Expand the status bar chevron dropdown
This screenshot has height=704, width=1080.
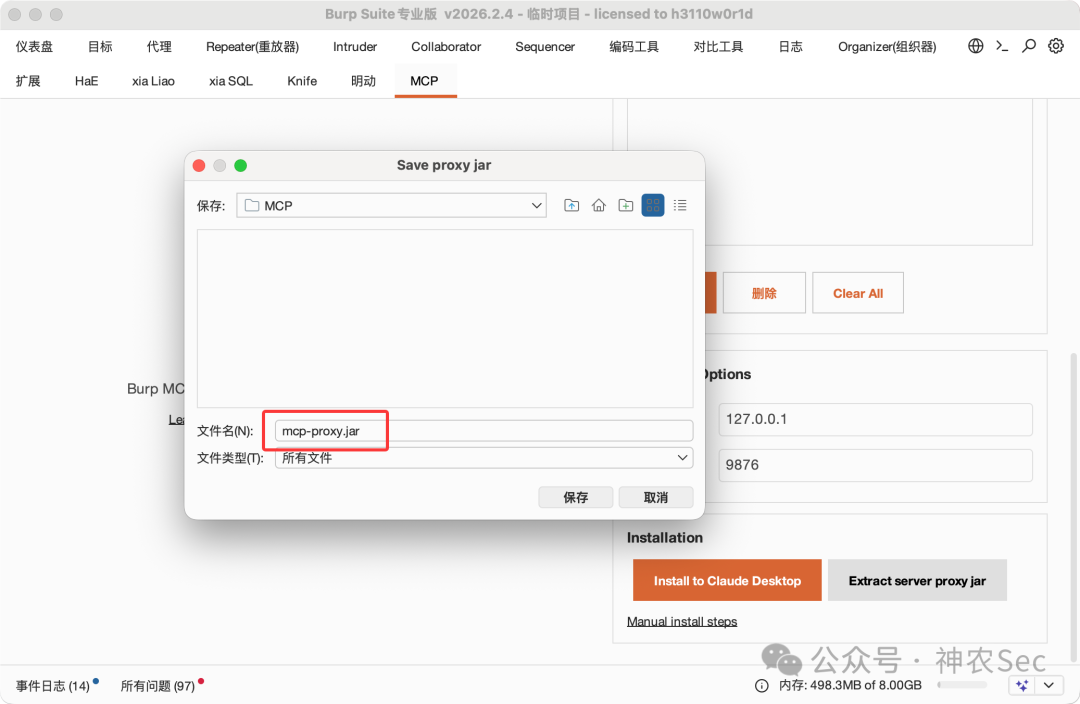coord(1049,685)
